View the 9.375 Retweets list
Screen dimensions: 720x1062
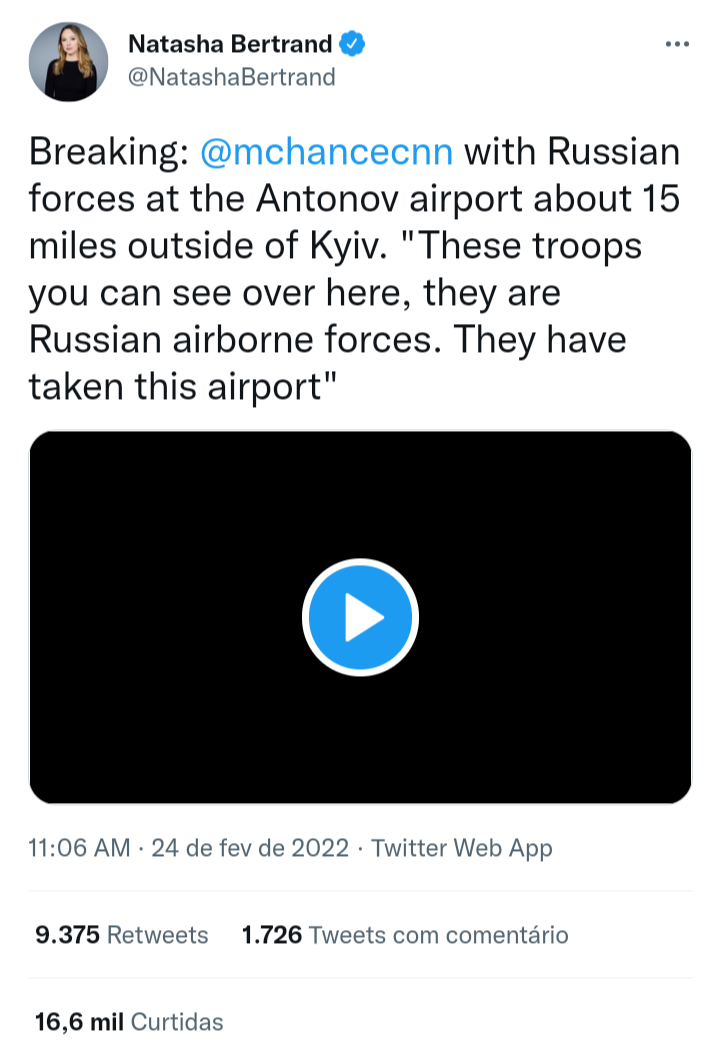click(121, 935)
